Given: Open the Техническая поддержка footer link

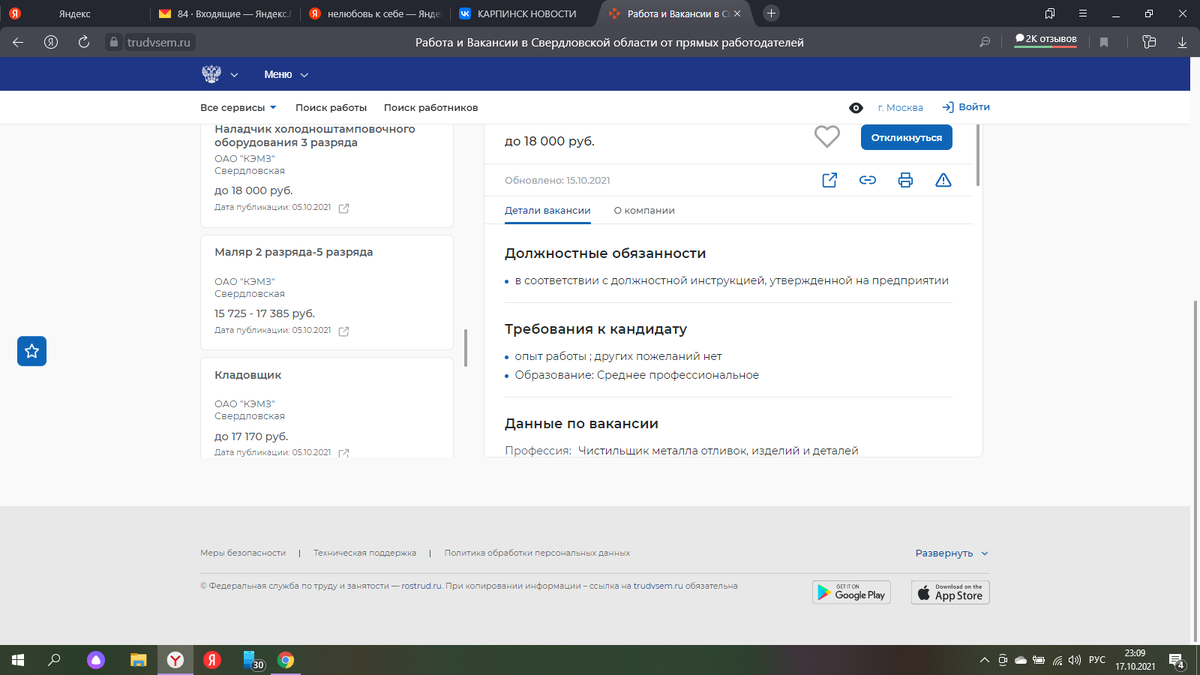Looking at the screenshot, I should (x=367, y=552).
